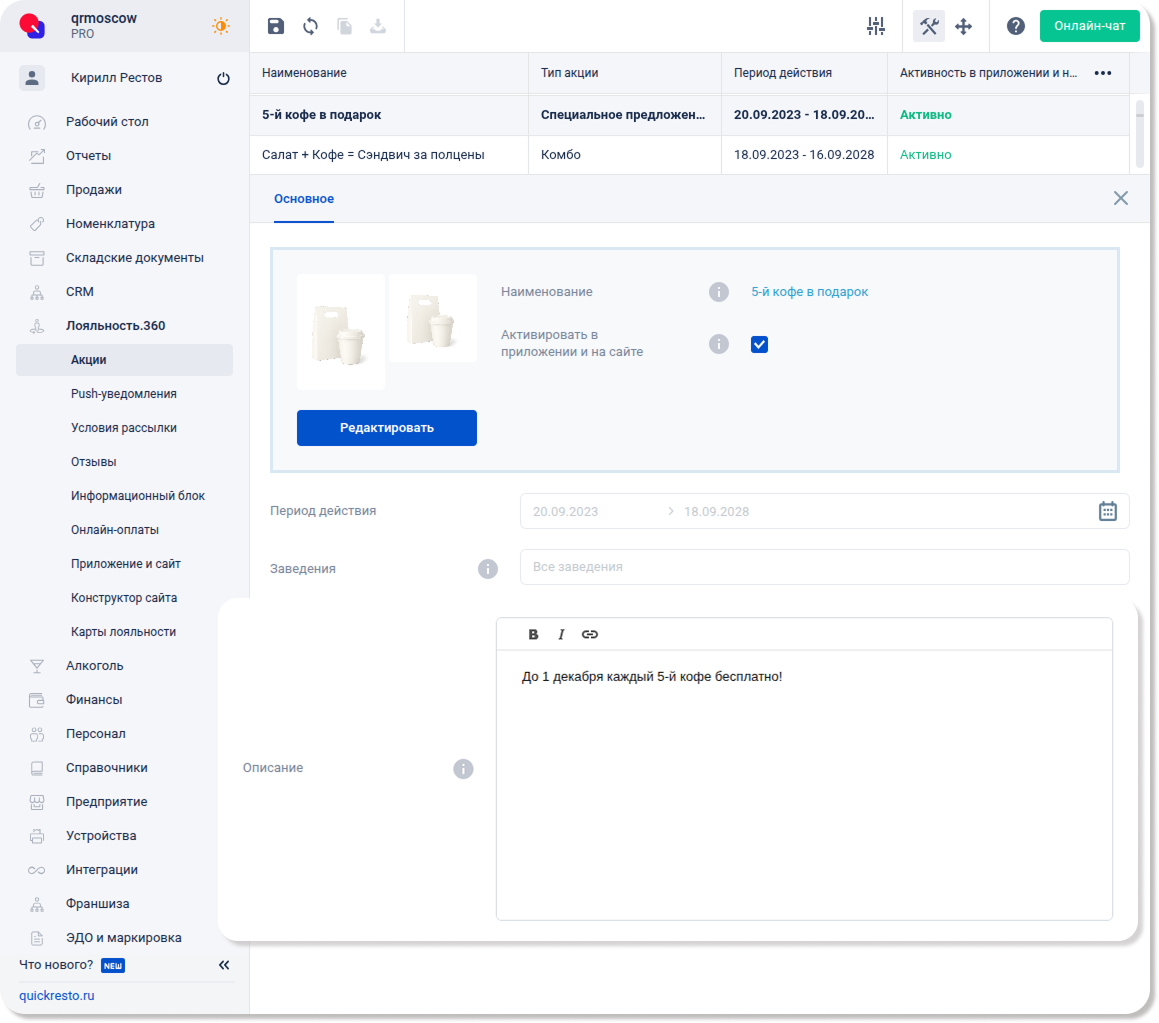Select the Салат + Кофе promotion row
The width and height of the screenshot is (1159, 1023).
tap(373, 155)
